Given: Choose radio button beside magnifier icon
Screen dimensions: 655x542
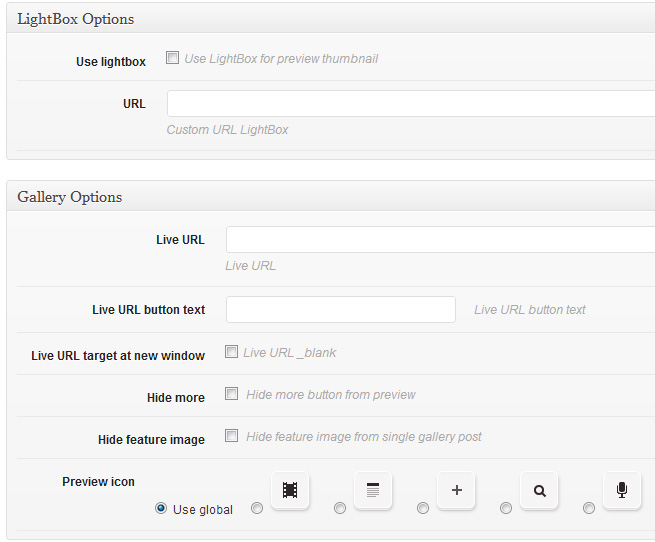Looking at the screenshot, I should [506, 508].
